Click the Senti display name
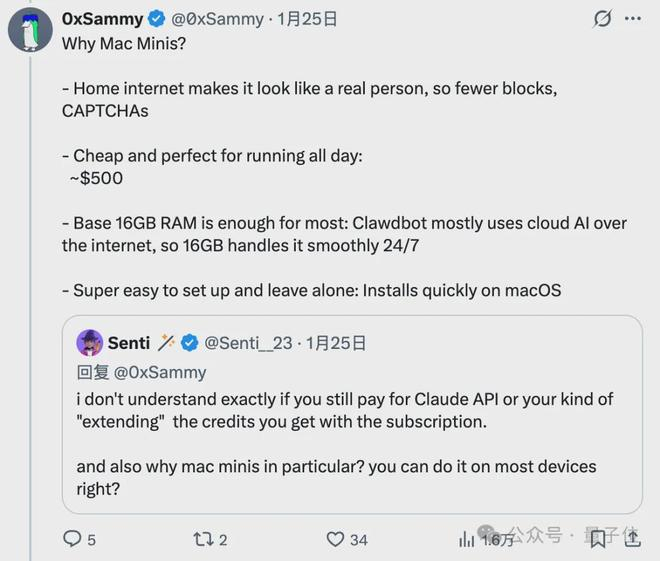This screenshot has width=660, height=561. pos(130,343)
